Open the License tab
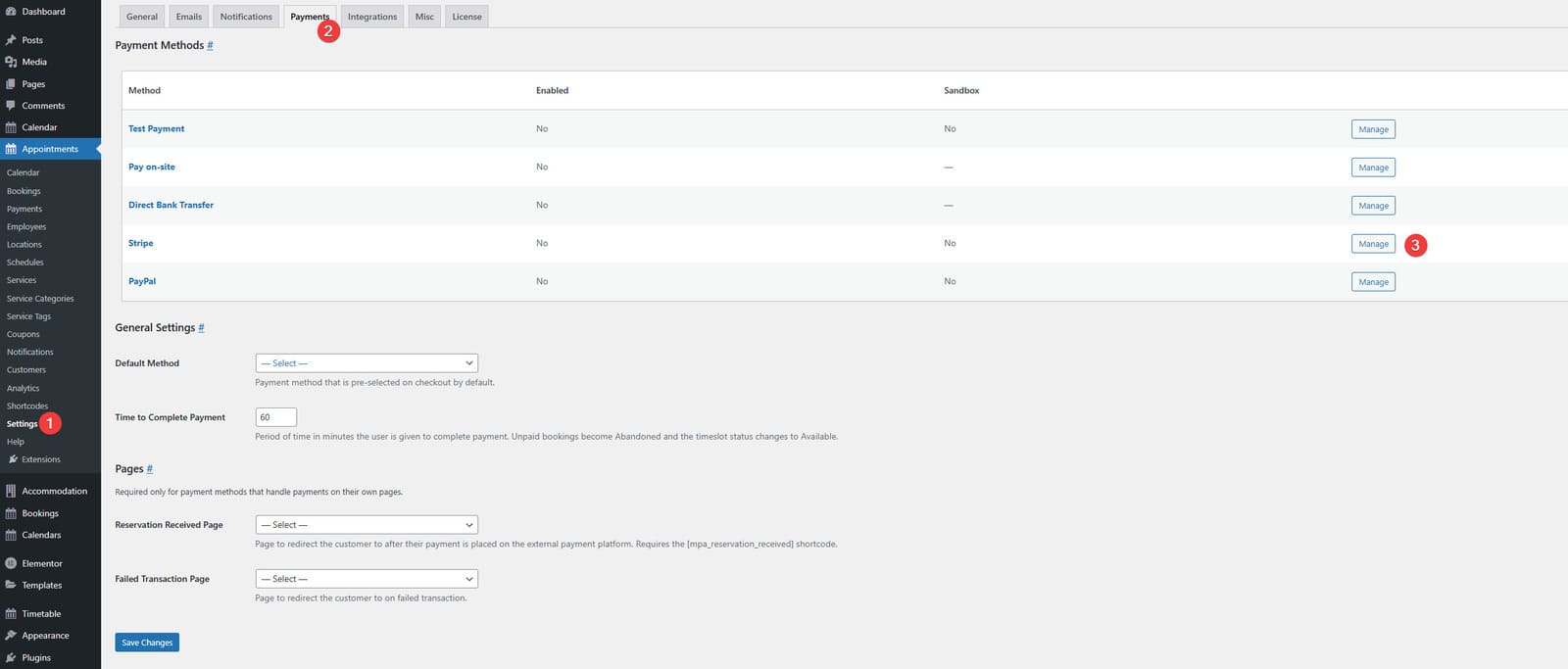The height and width of the screenshot is (669, 1568). point(466,17)
